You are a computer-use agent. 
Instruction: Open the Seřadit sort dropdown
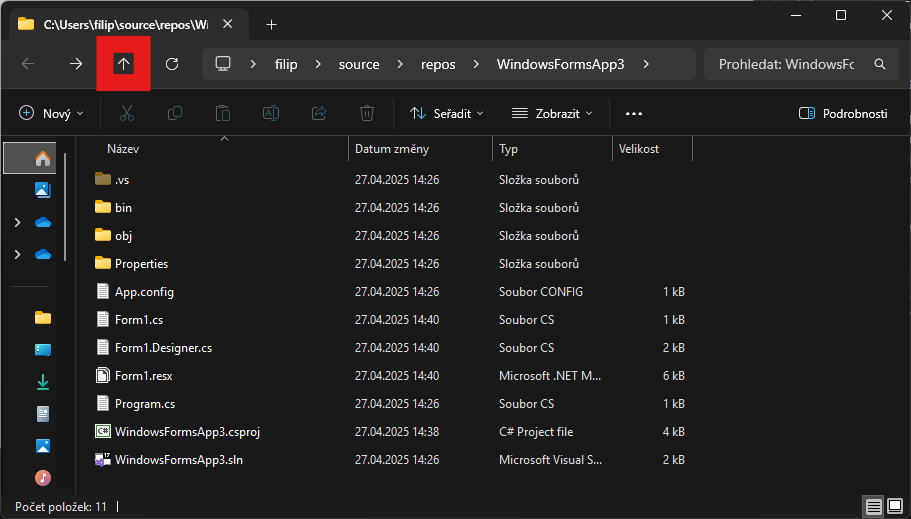point(447,113)
